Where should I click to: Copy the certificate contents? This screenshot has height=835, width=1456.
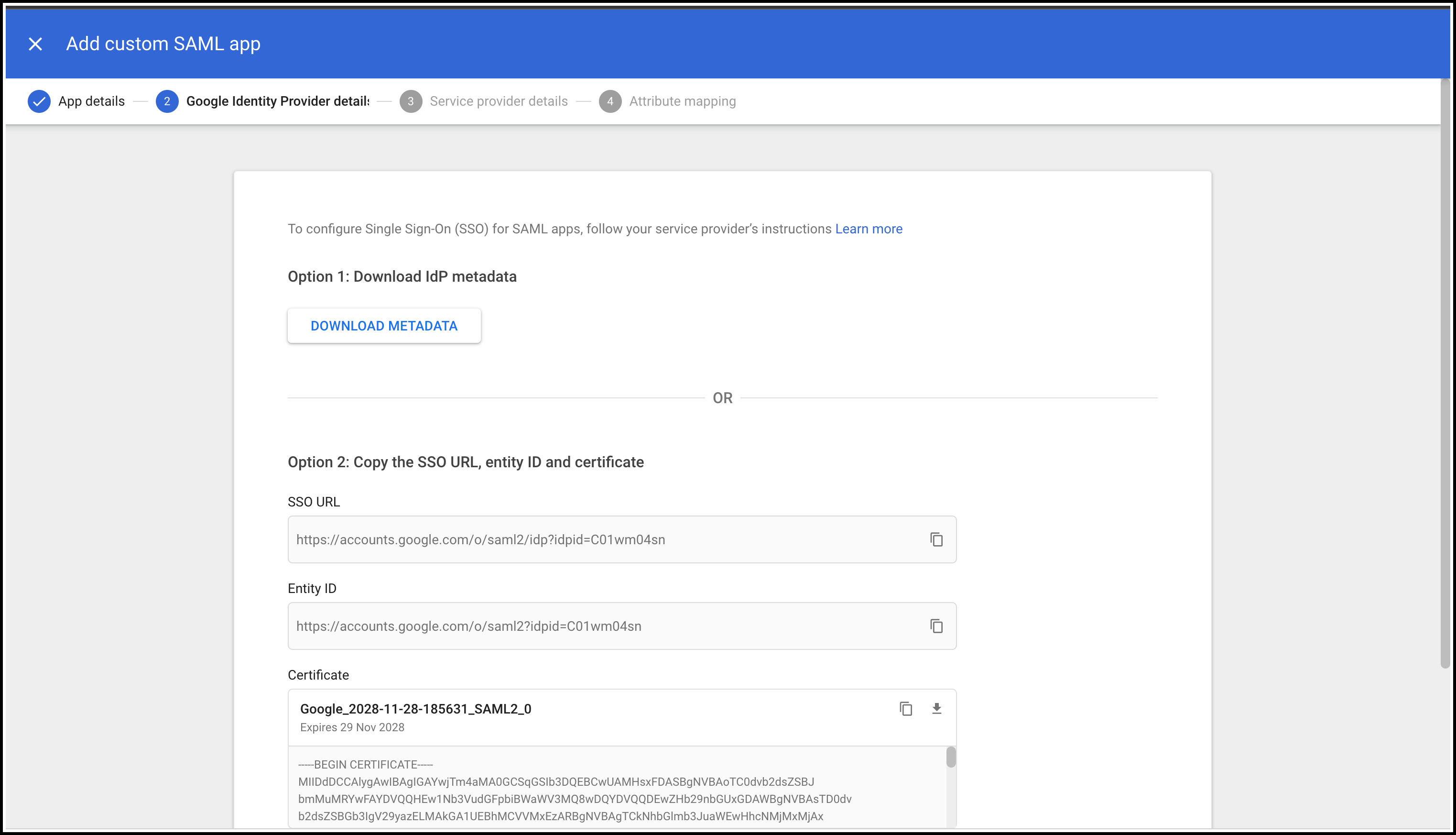pyautogui.click(x=906, y=709)
